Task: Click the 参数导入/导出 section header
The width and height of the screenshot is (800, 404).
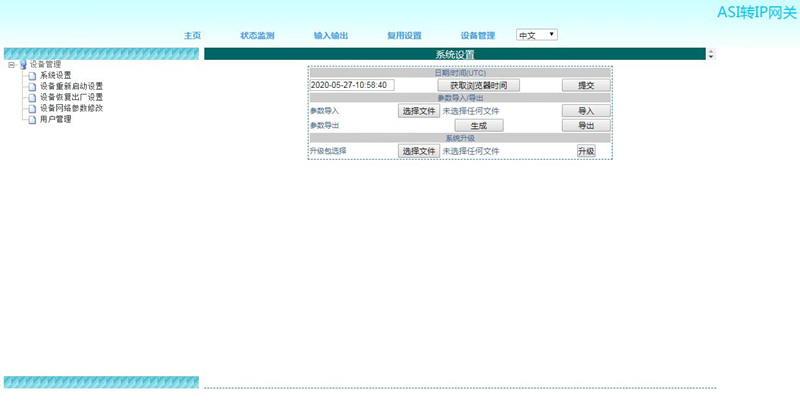Action: [x=460, y=98]
